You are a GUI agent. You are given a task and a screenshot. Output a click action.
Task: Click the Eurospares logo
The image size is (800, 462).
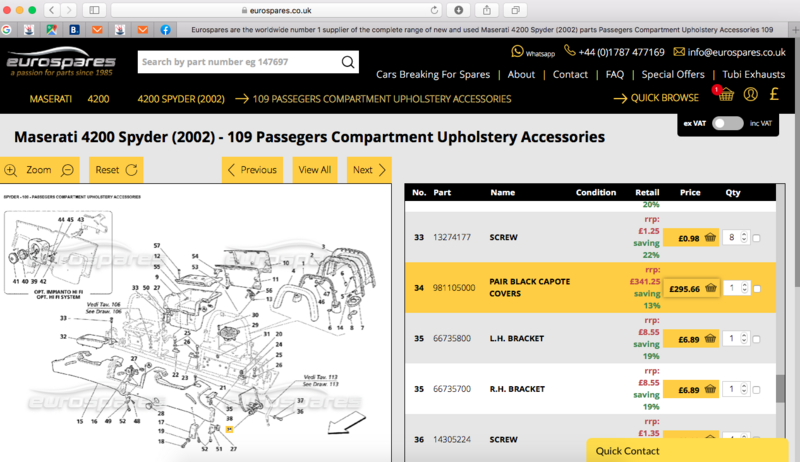pos(61,62)
